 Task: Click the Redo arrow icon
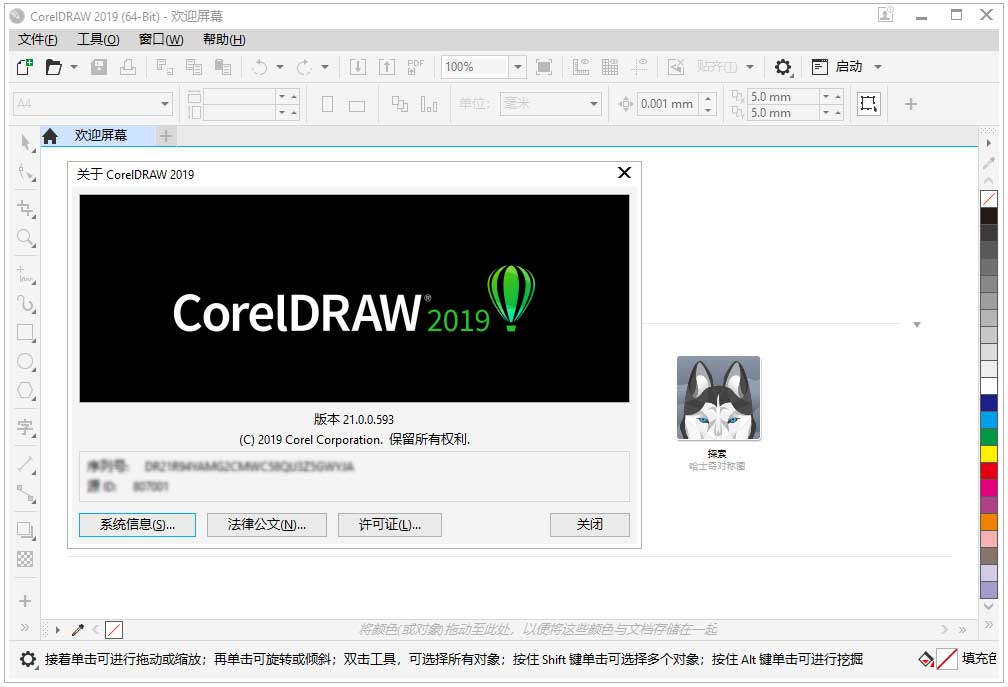[304, 67]
